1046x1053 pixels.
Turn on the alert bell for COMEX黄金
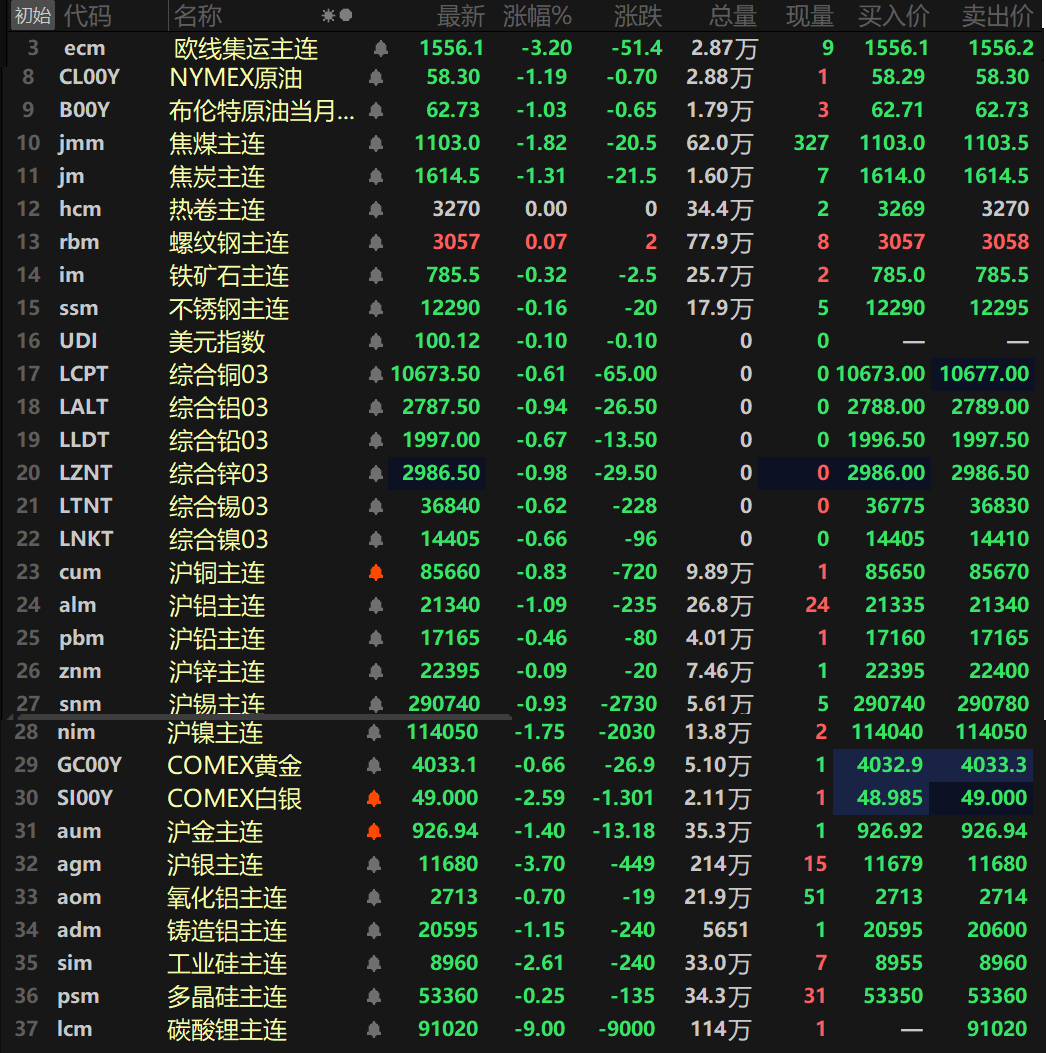(x=374, y=765)
